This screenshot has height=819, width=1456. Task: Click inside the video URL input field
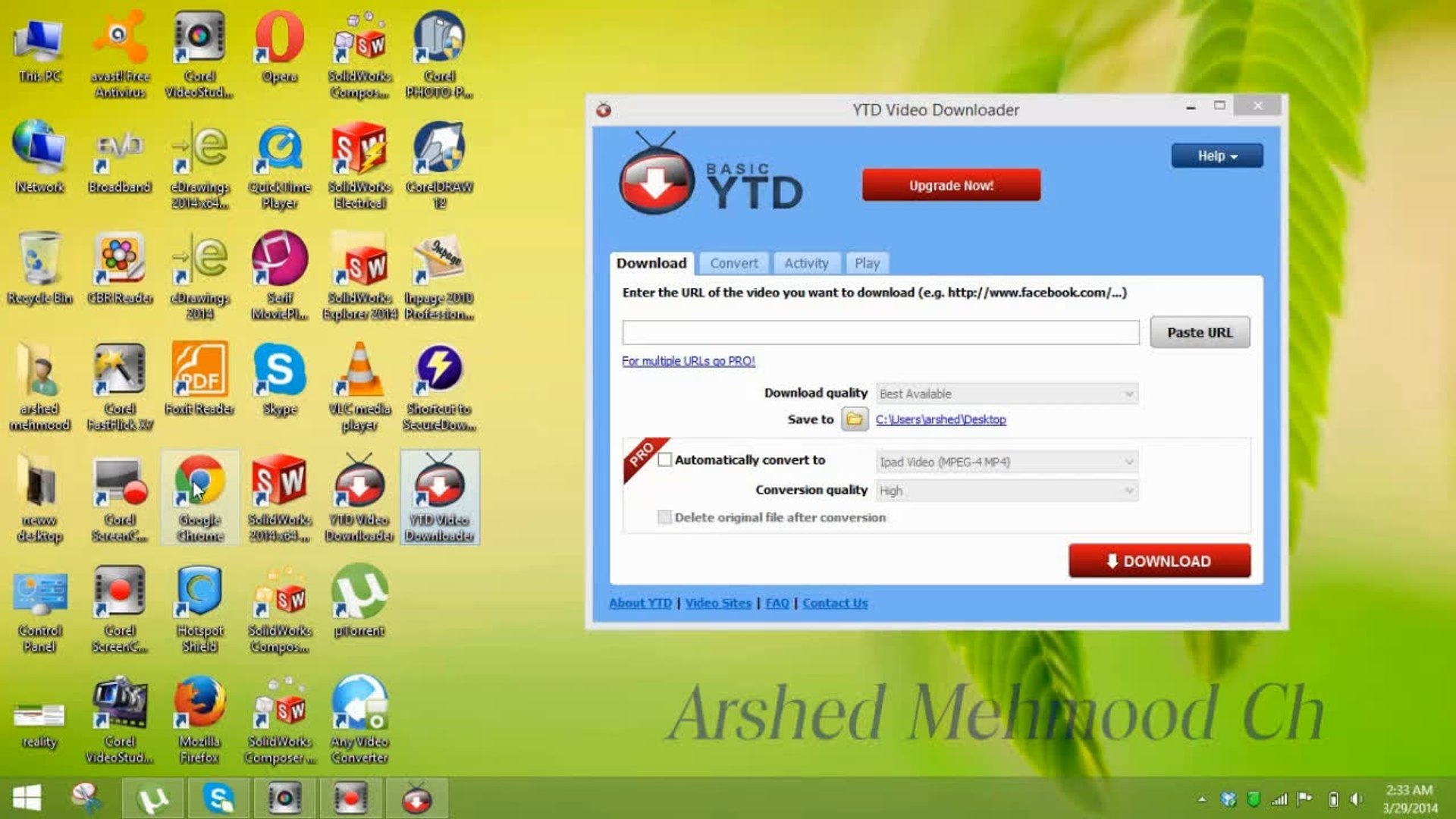click(x=880, y=332)
